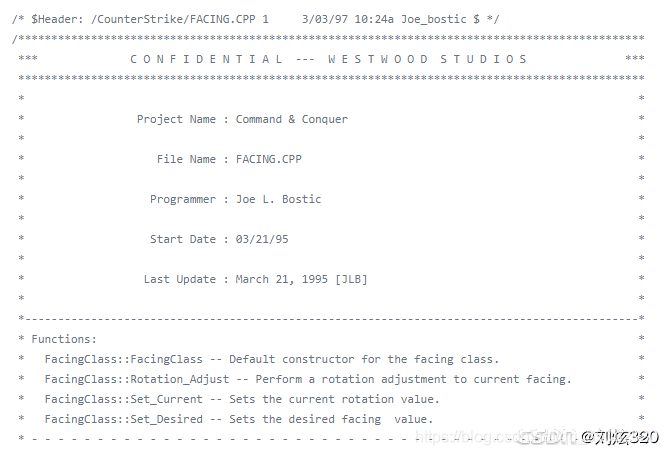Click the Programmer label

[x=183, y=199]
